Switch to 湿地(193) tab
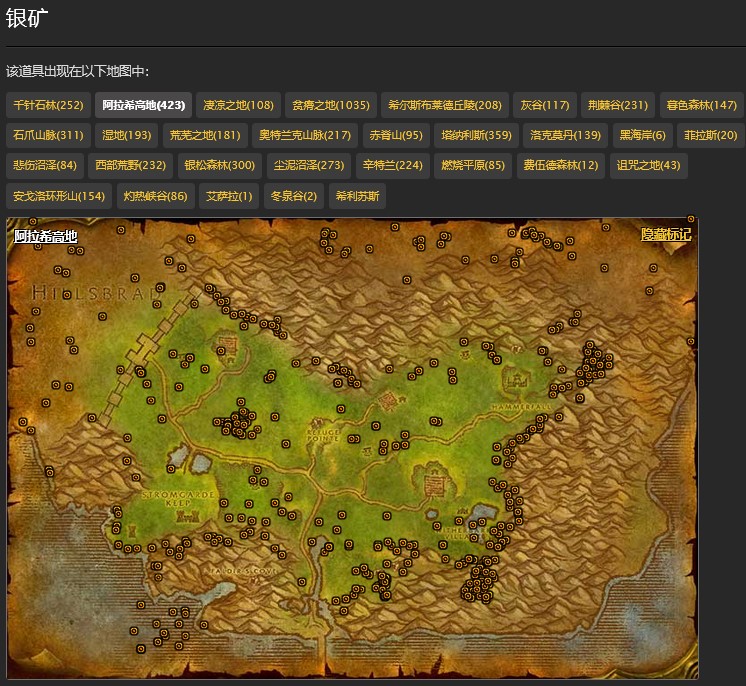 click(x=126, y=135)
